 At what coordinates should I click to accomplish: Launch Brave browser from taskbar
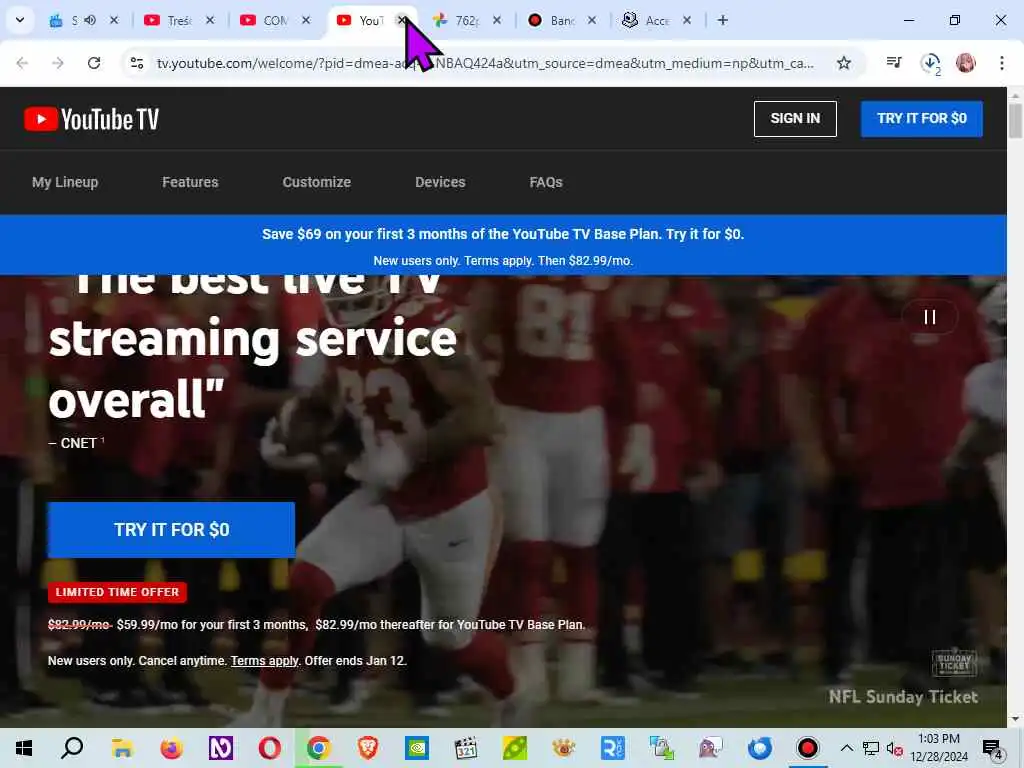point(368,748)
